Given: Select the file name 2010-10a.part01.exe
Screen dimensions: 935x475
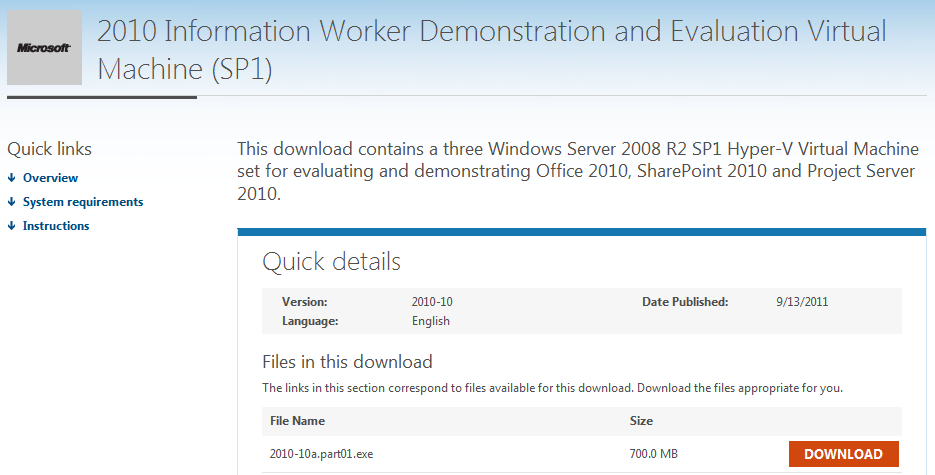Looking at the screenshot, I should [321, 454].
